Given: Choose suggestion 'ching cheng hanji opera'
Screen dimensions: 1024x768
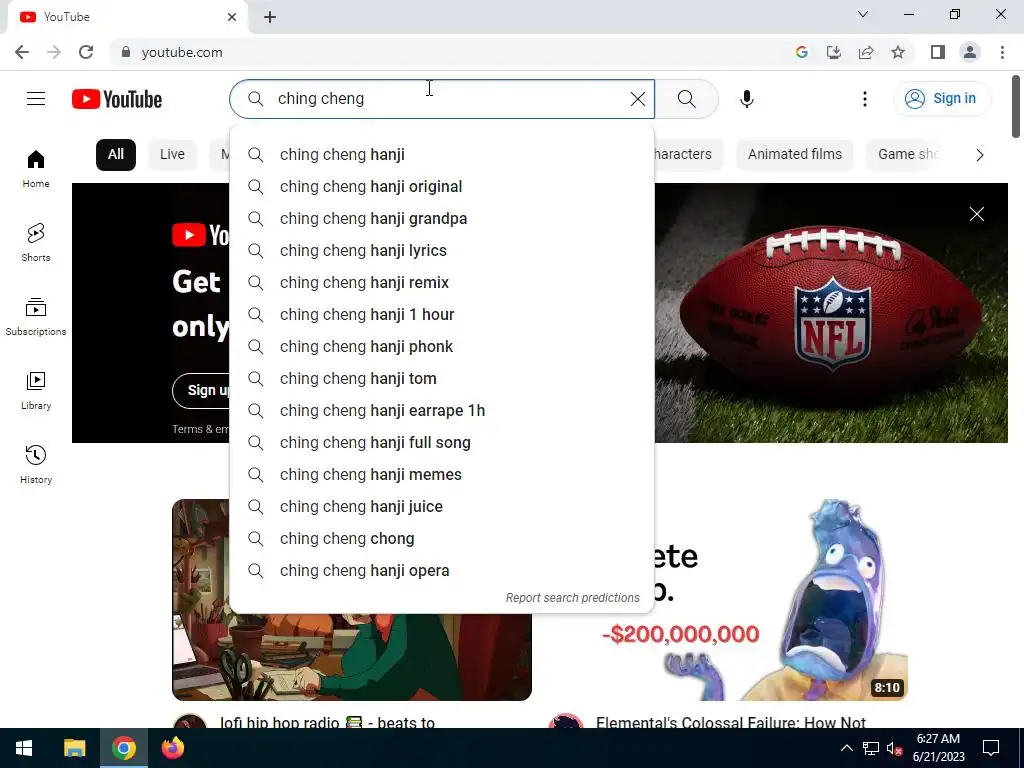Looking at the screenshot, I should click(x=442, y=571).
